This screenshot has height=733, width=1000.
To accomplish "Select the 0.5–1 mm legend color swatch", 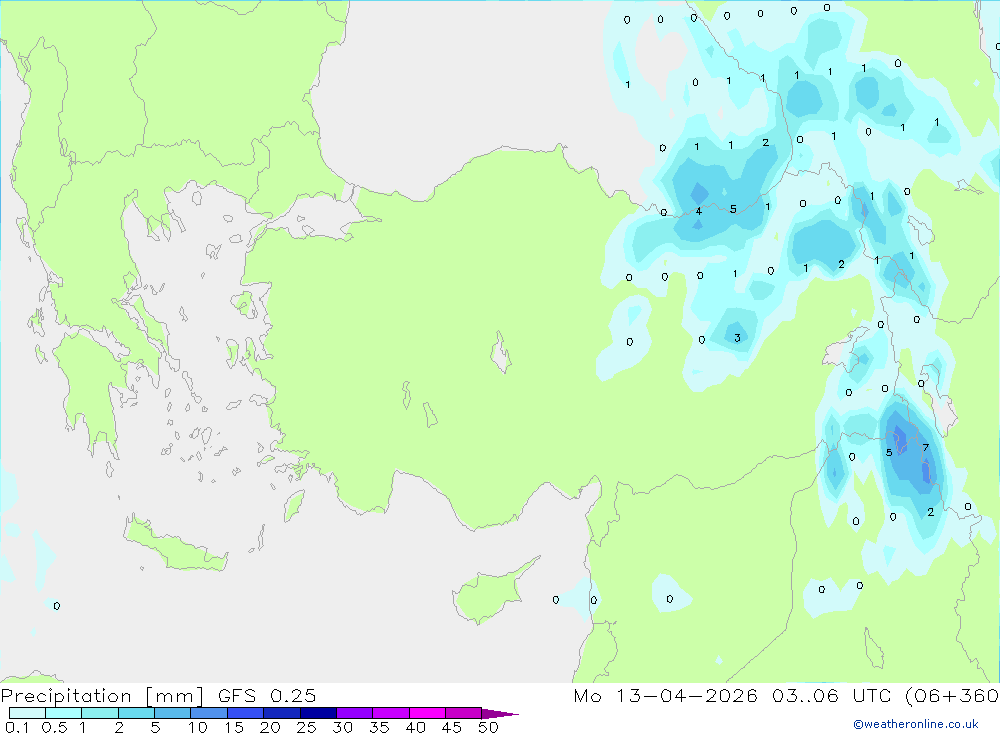I will pos(64,713).
